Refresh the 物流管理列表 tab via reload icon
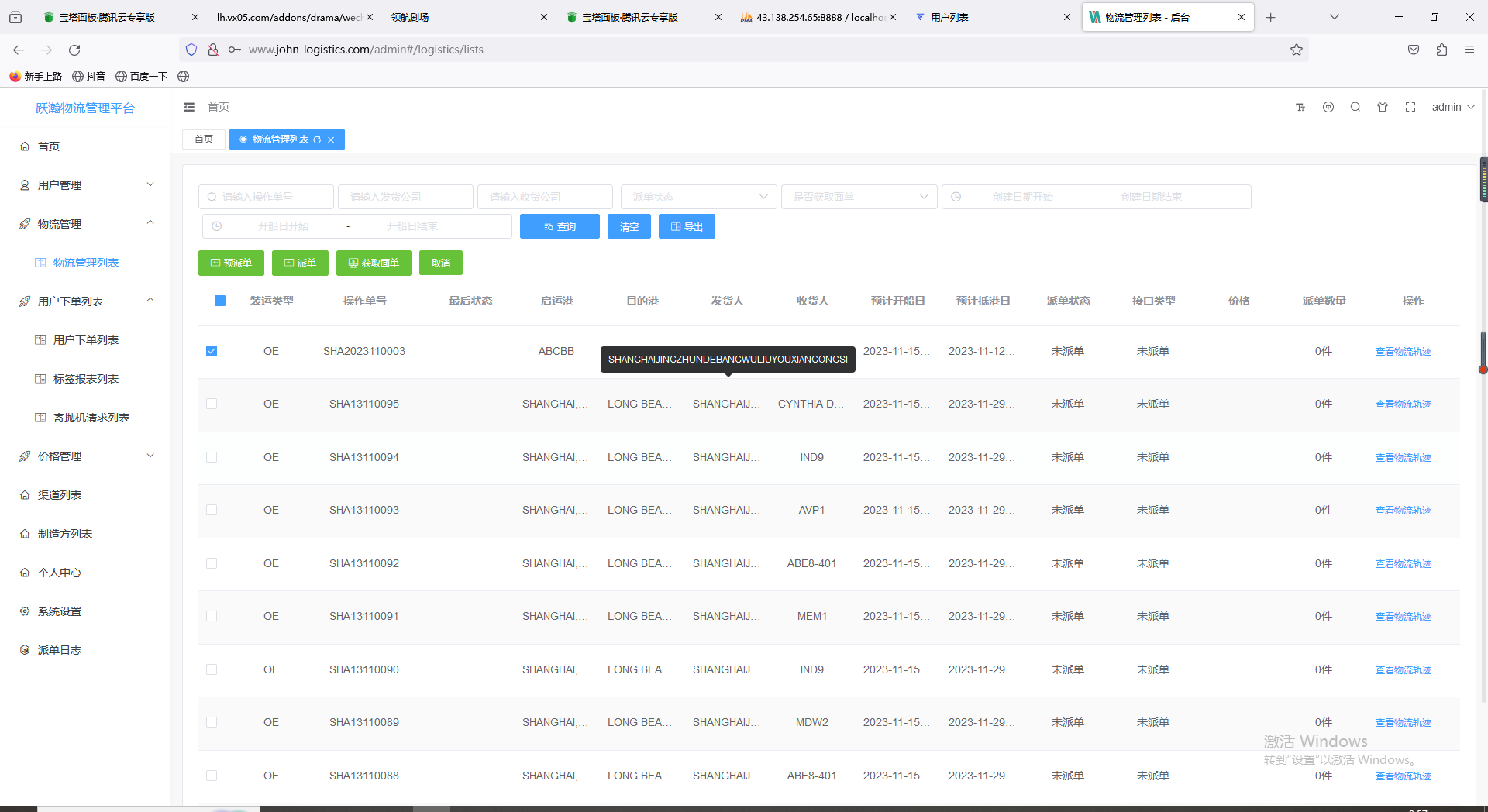1488x812 pixels. click(317, 139)
